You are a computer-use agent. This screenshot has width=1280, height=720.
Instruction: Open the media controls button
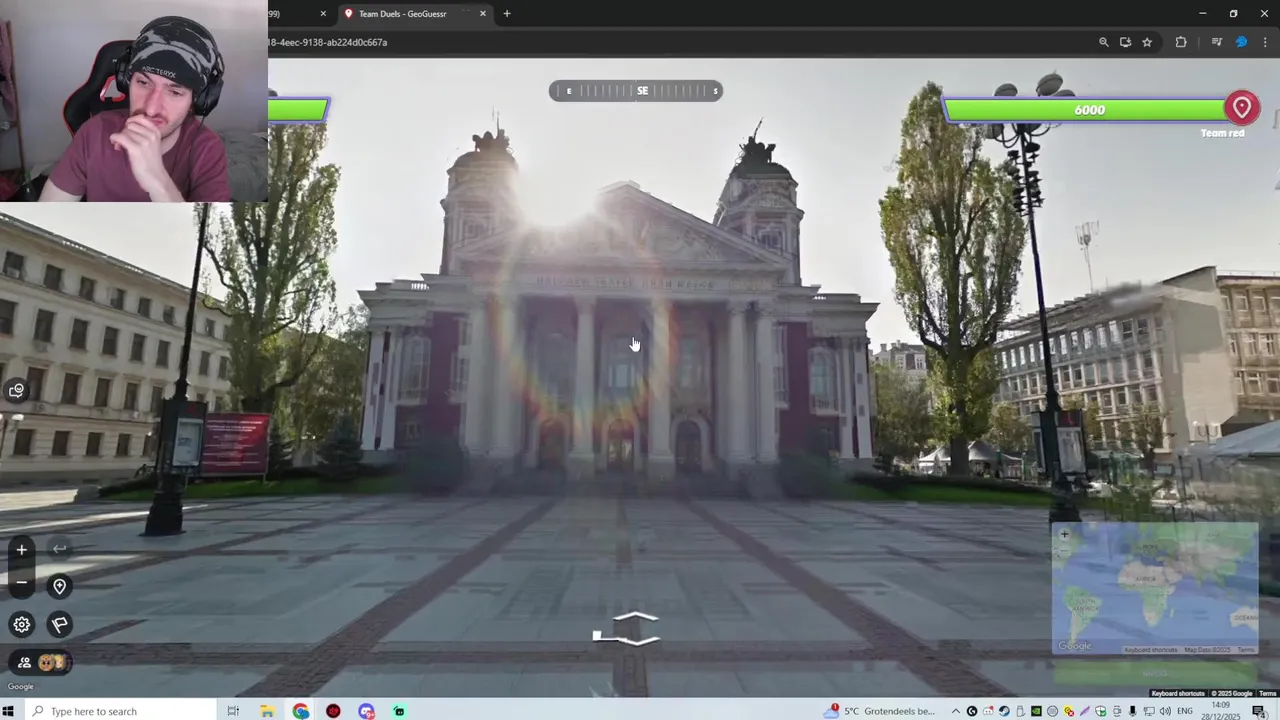point(1216,42)
